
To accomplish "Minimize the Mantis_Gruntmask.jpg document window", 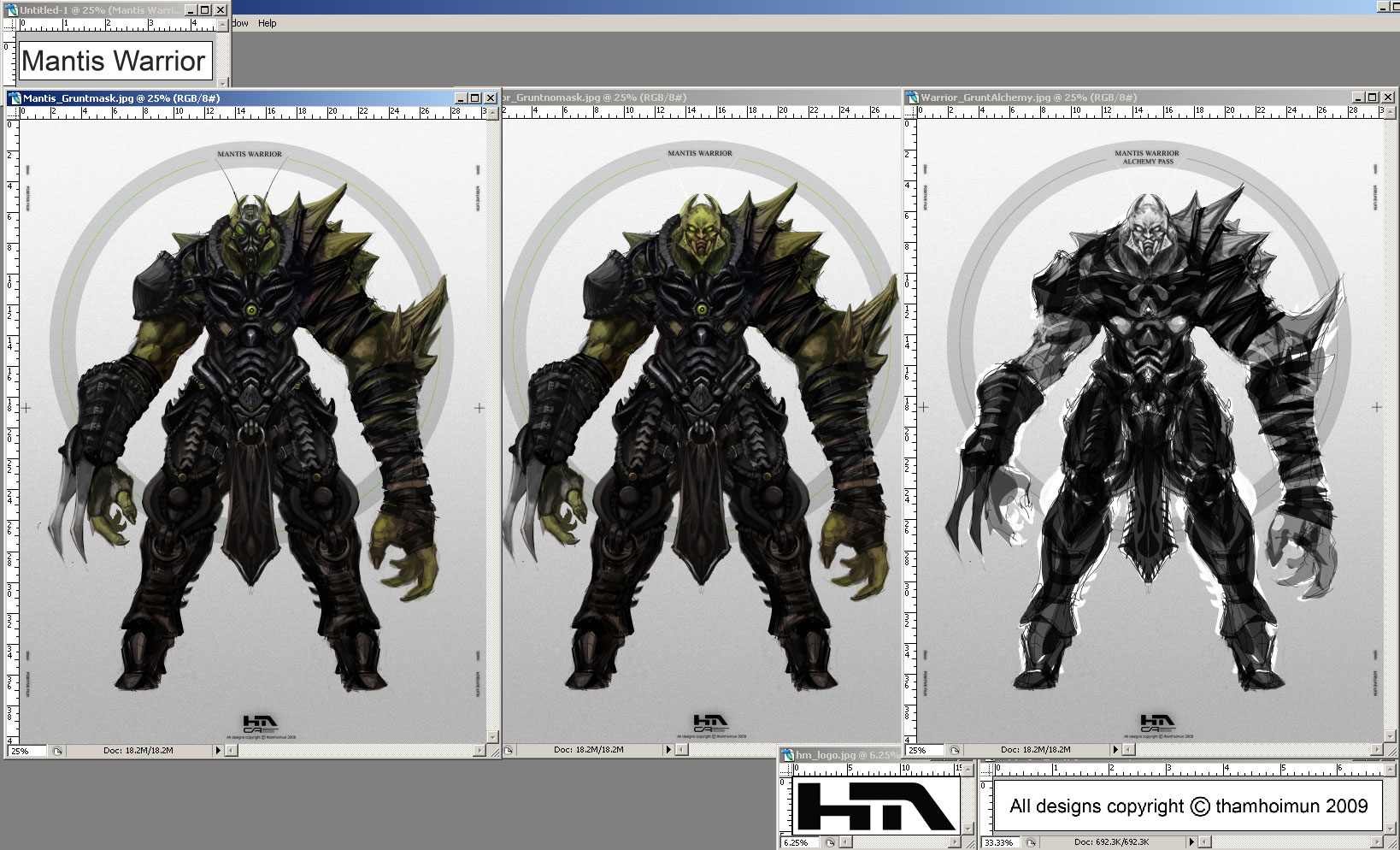I will 461,98.
